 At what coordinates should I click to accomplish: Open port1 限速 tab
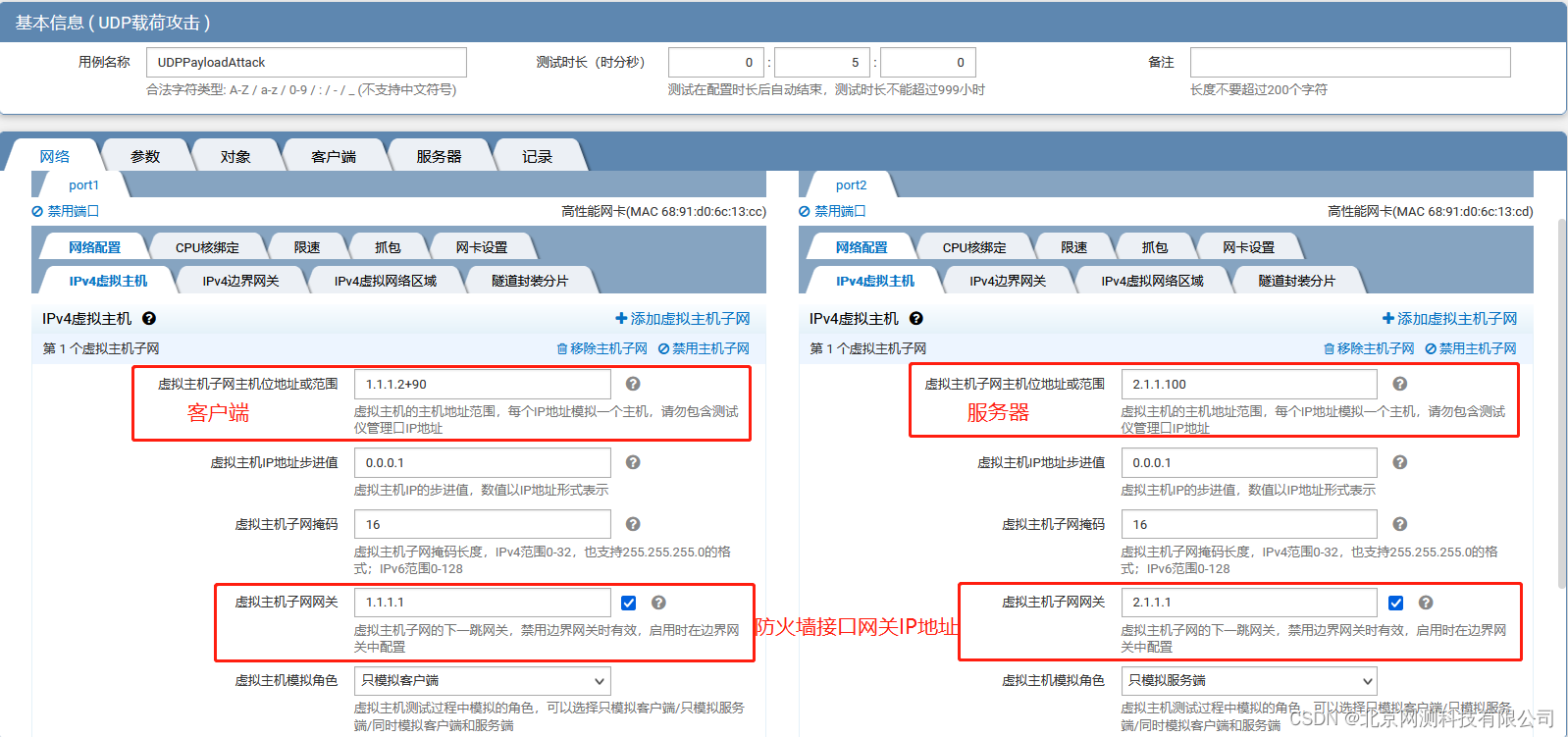pos(307,247)
